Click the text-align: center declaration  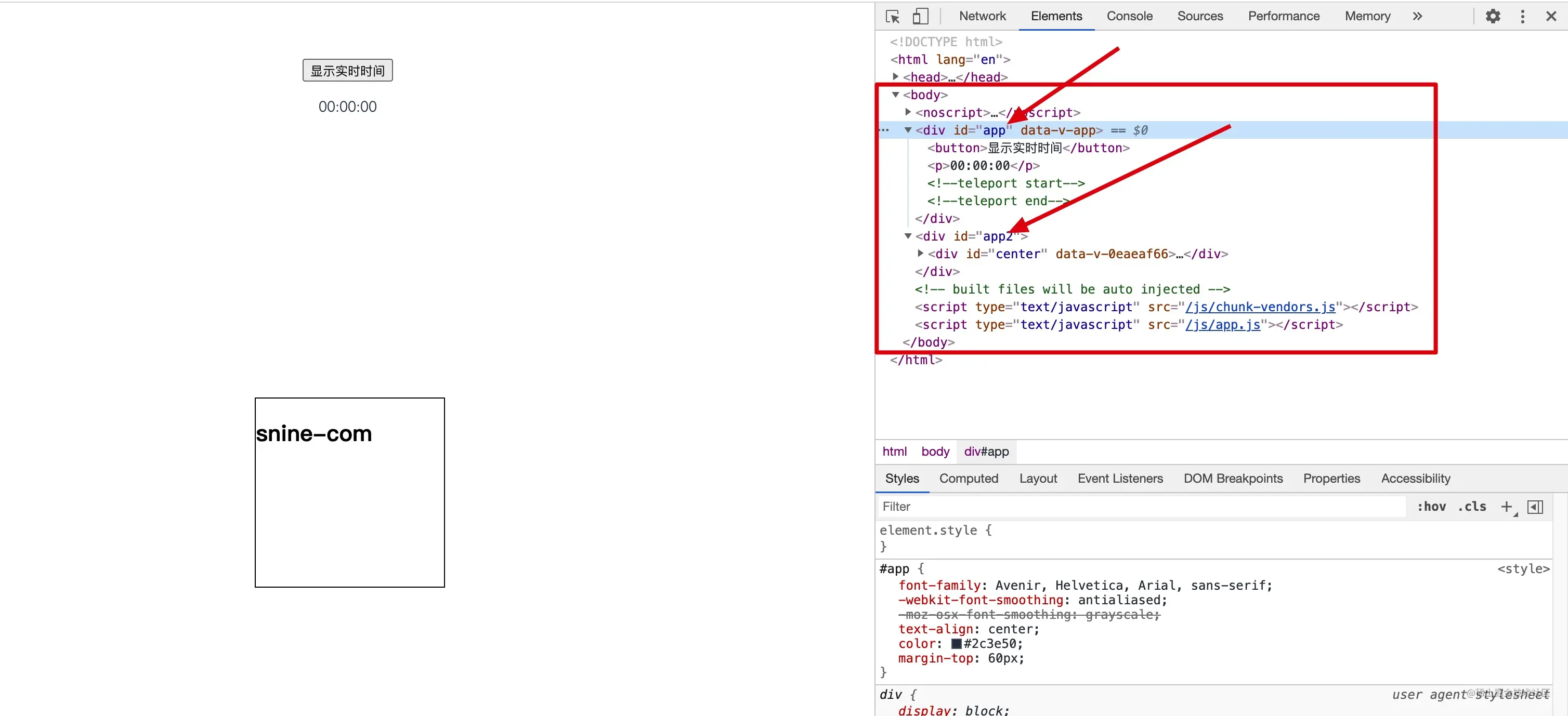[x=969, y=629]
